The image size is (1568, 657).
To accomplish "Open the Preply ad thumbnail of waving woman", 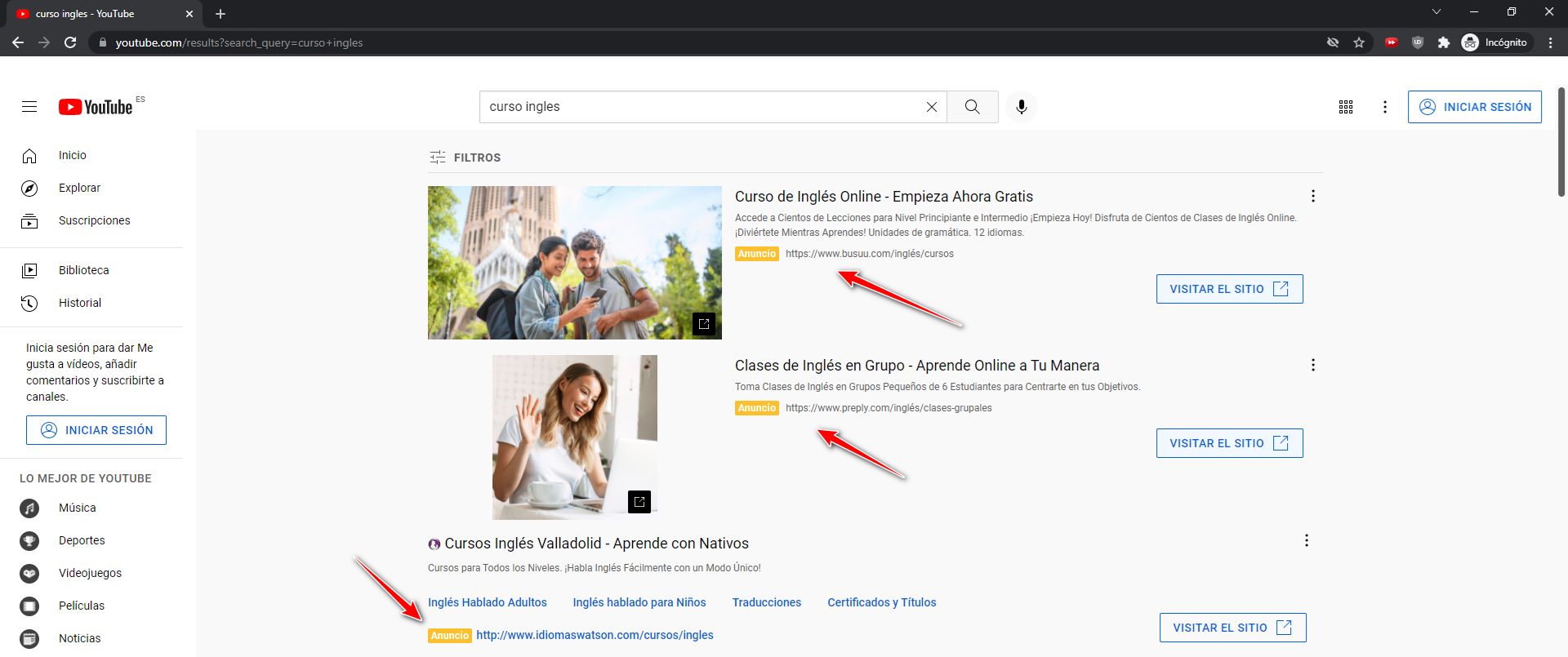I will 575,437.
